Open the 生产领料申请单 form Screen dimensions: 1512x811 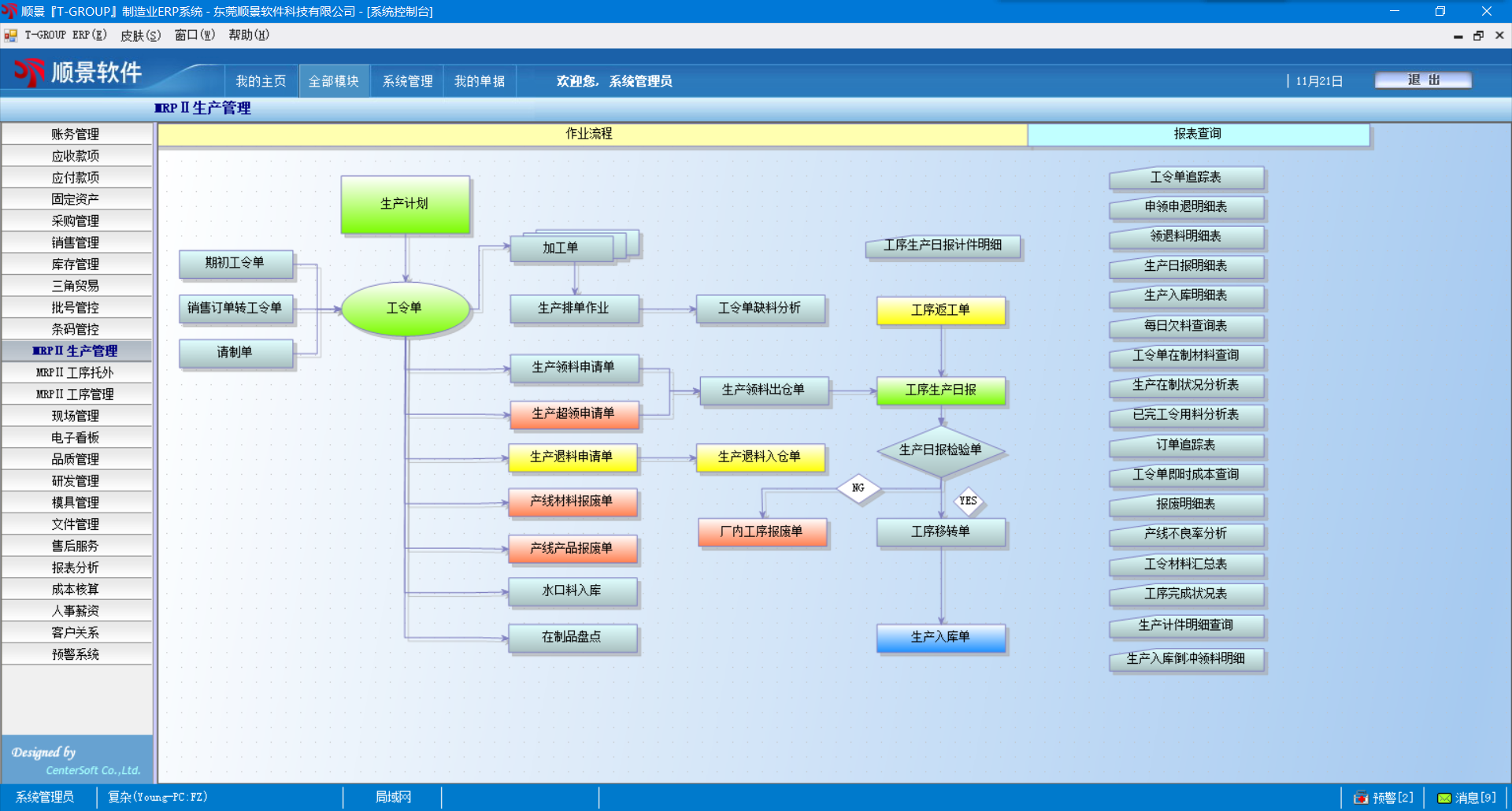(573, 368)
